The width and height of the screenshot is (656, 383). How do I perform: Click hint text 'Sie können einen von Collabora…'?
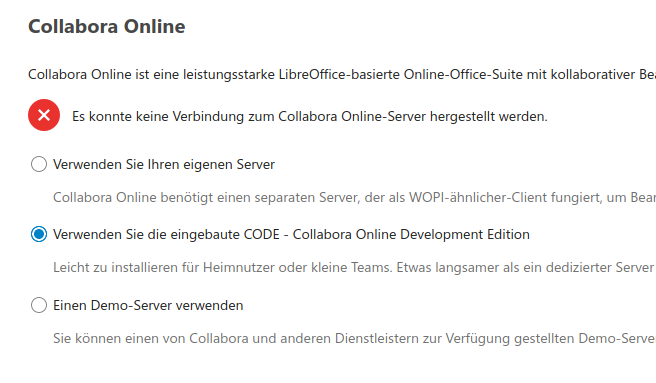click(354, 338)
